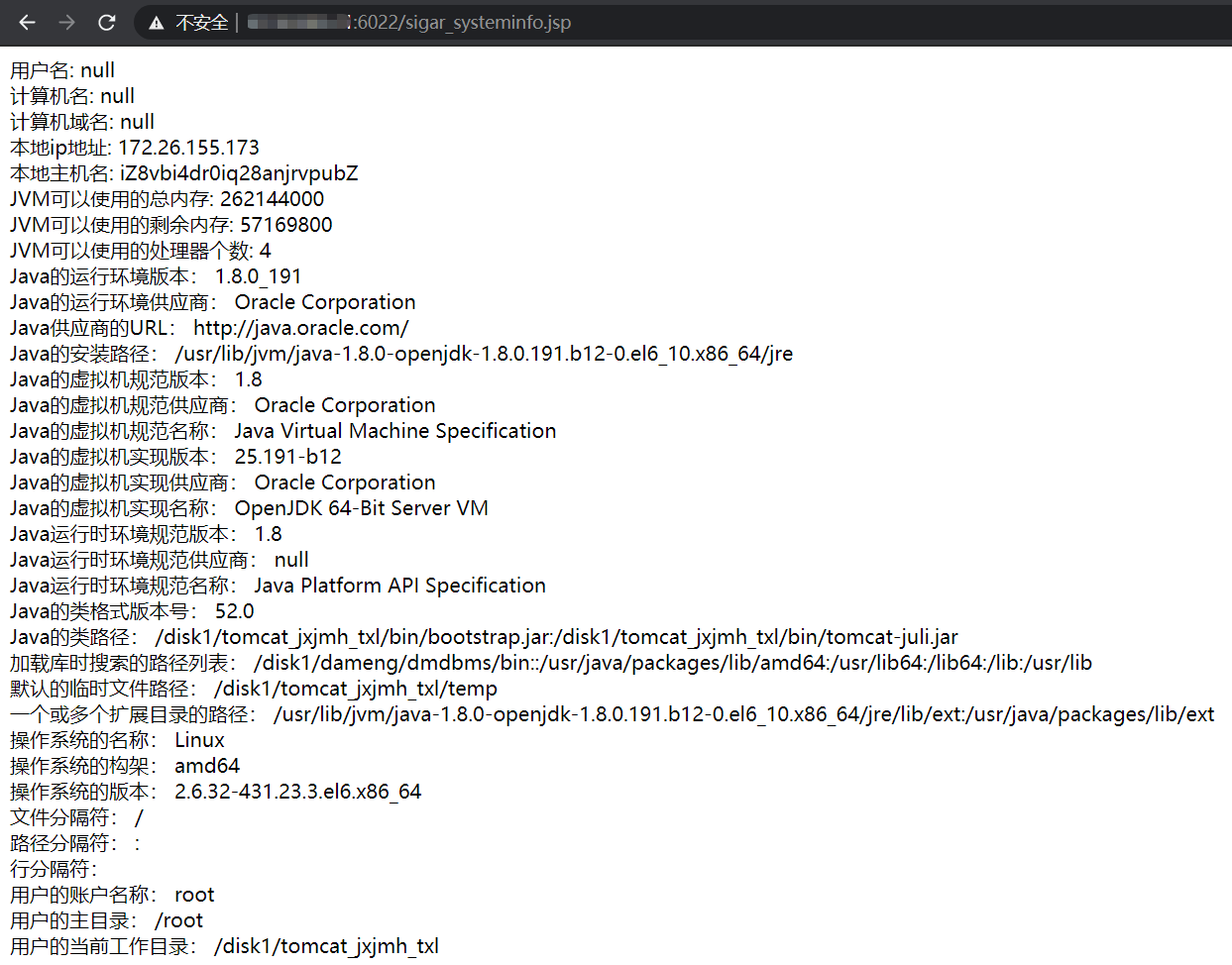Image resolution: width=1232 pixels, height=965 pixels.
Task: Click the 用户的主目录 /root line
Action: (106, 920)
